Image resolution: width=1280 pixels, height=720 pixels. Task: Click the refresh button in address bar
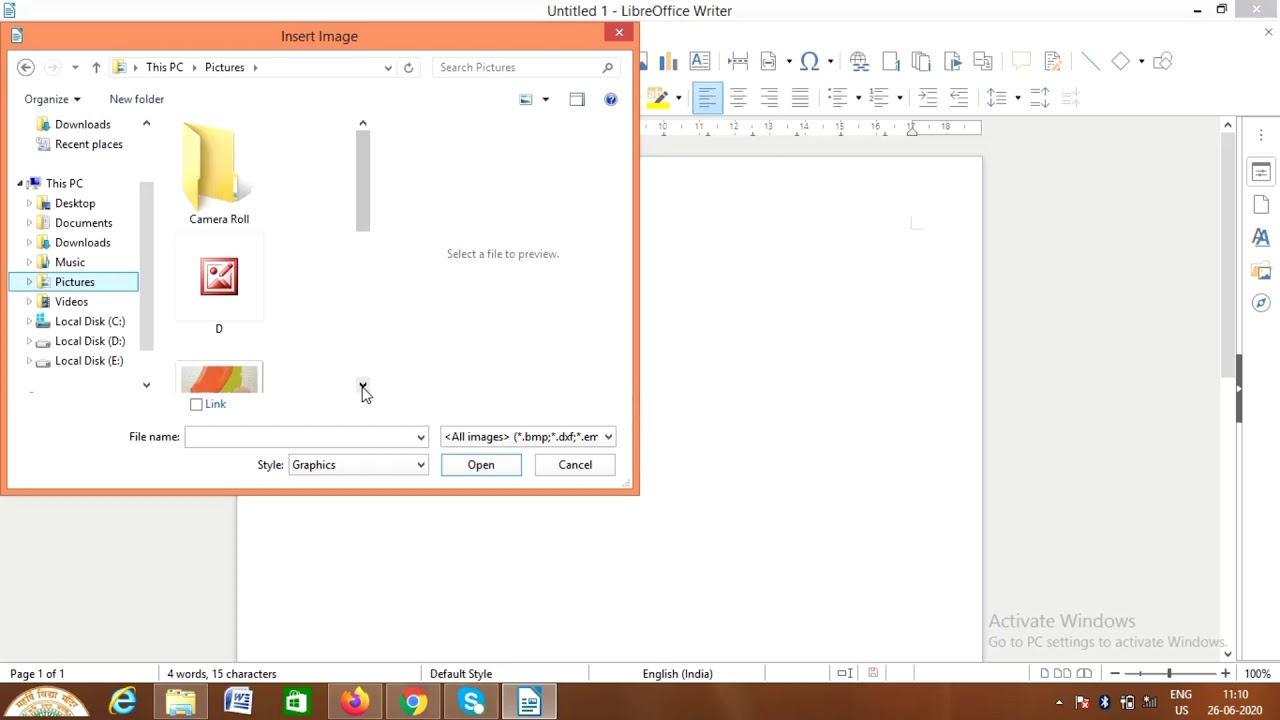coord(408,67)
